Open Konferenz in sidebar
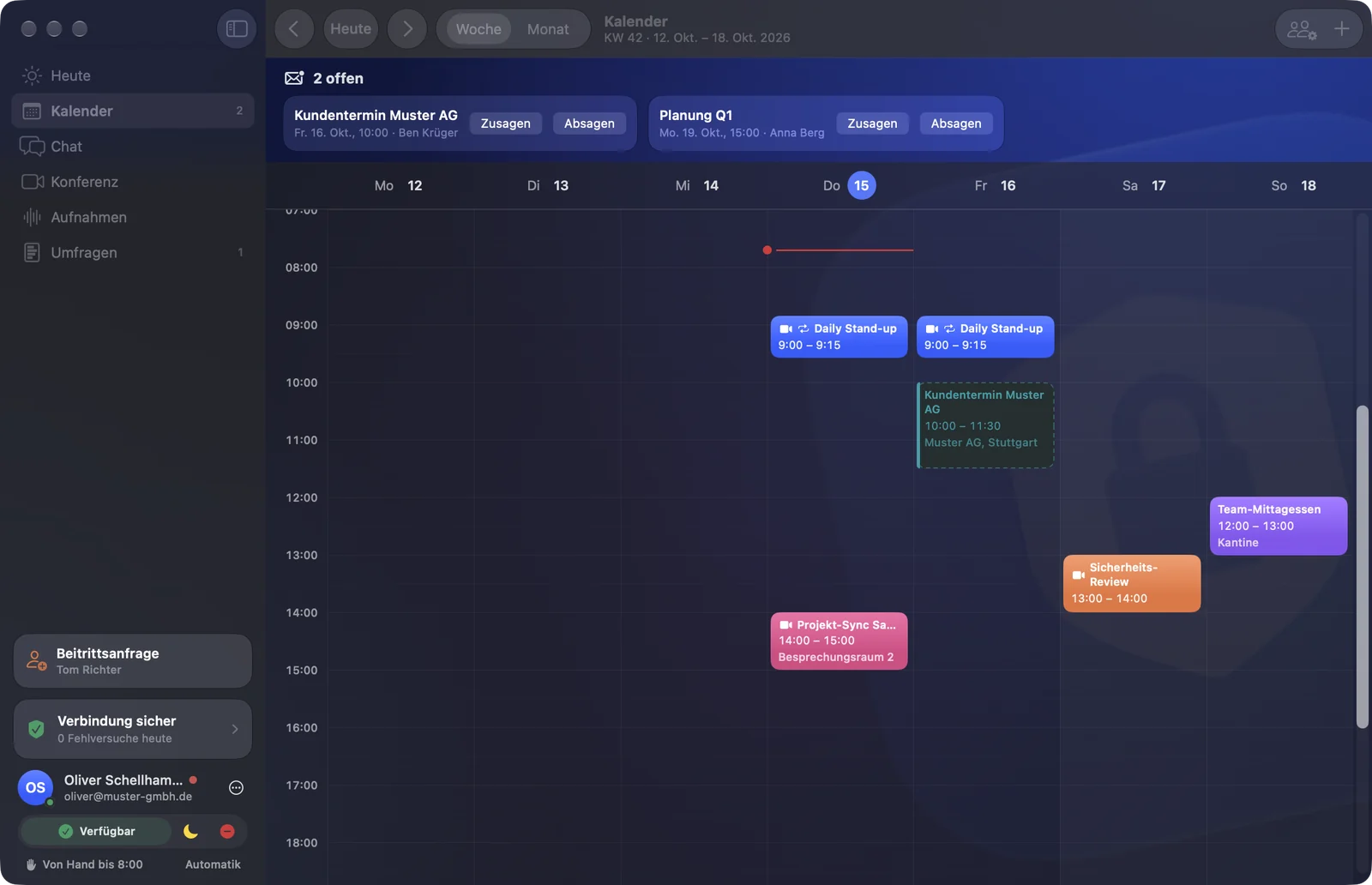This screenshot has height=885, width=1372. (133, 182)
